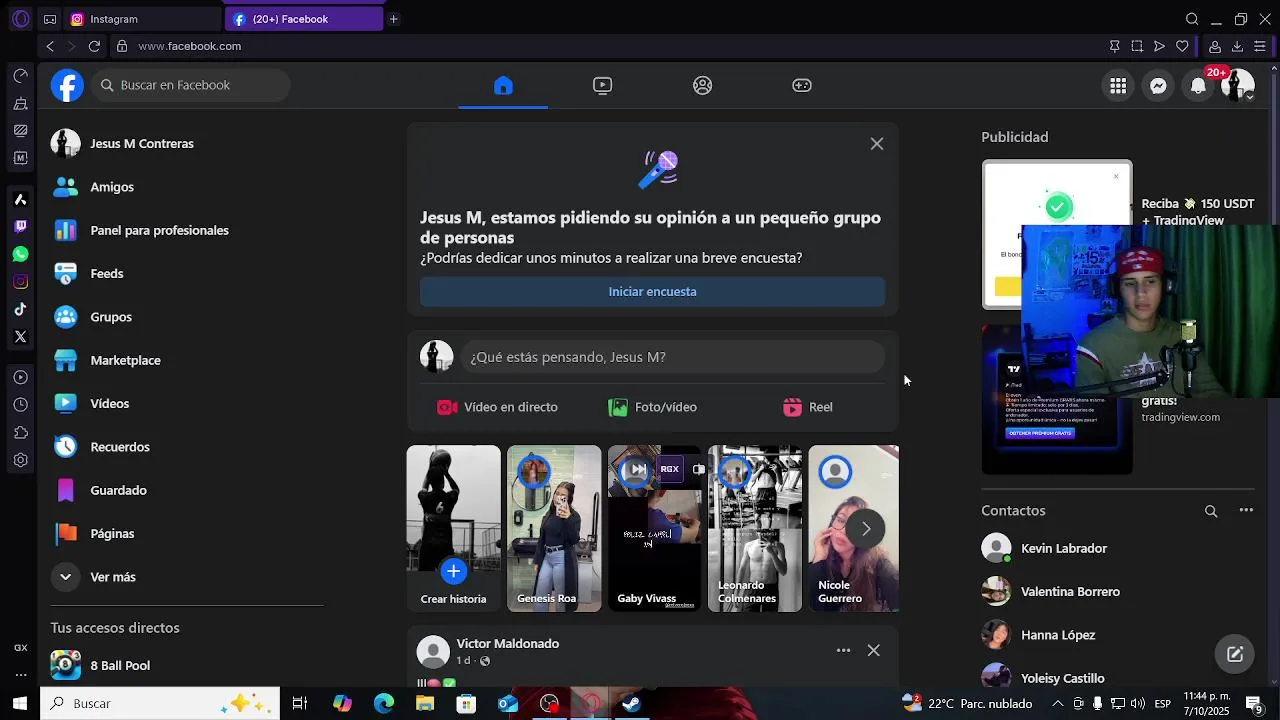
Task: Click the Buscar en Facebook search field
Action: (191, 85)
